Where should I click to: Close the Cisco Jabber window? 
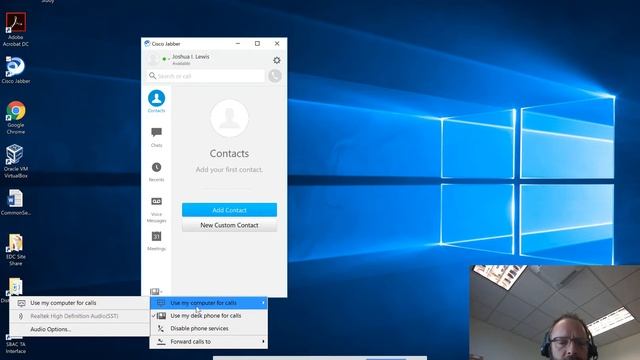[x=277, y=43]
